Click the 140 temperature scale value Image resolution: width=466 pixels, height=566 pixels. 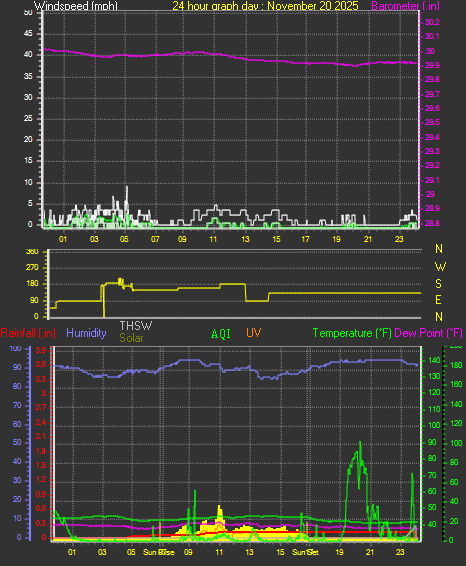tap(434, 360)
